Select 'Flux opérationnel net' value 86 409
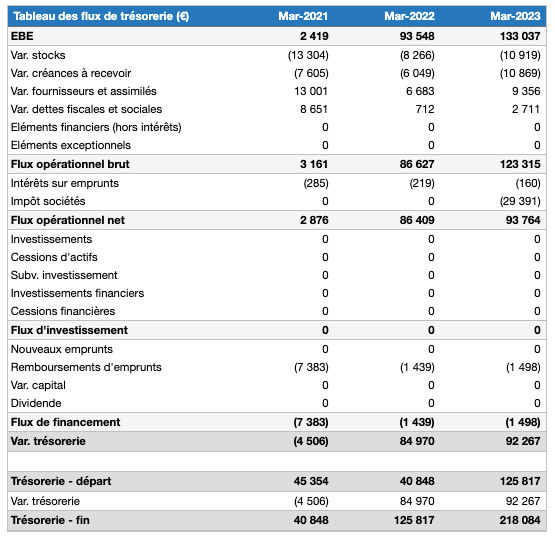The width and height of the screenshot is (555, 539). pos(417,220)
